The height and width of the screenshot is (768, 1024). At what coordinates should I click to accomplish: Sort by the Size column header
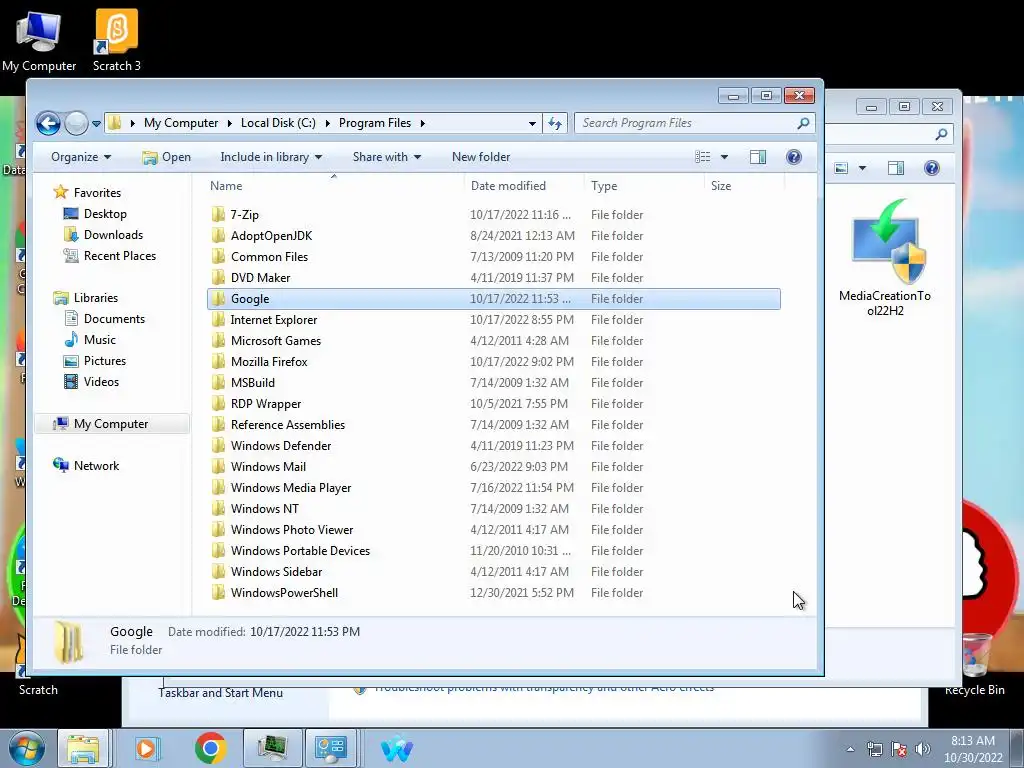pyautogui.click(x=721, y=185)
